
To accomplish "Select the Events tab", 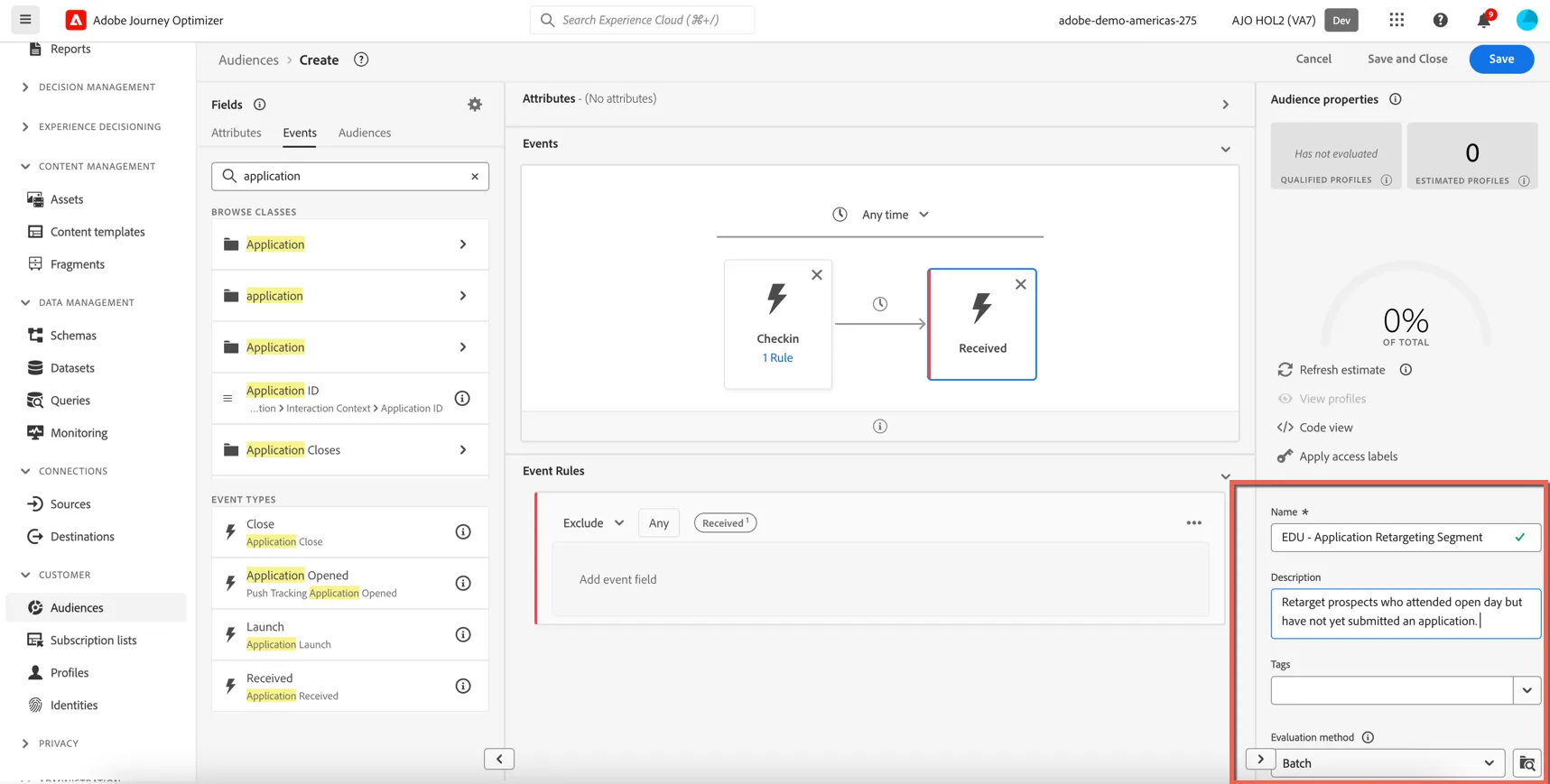I will [300, 133].
